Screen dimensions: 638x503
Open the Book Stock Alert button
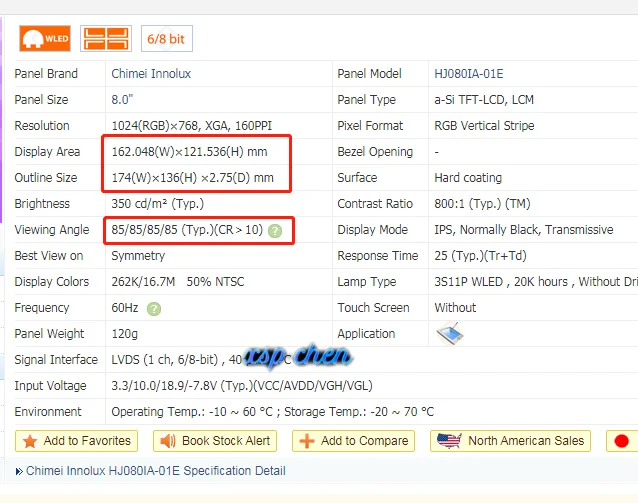(215, 441)
